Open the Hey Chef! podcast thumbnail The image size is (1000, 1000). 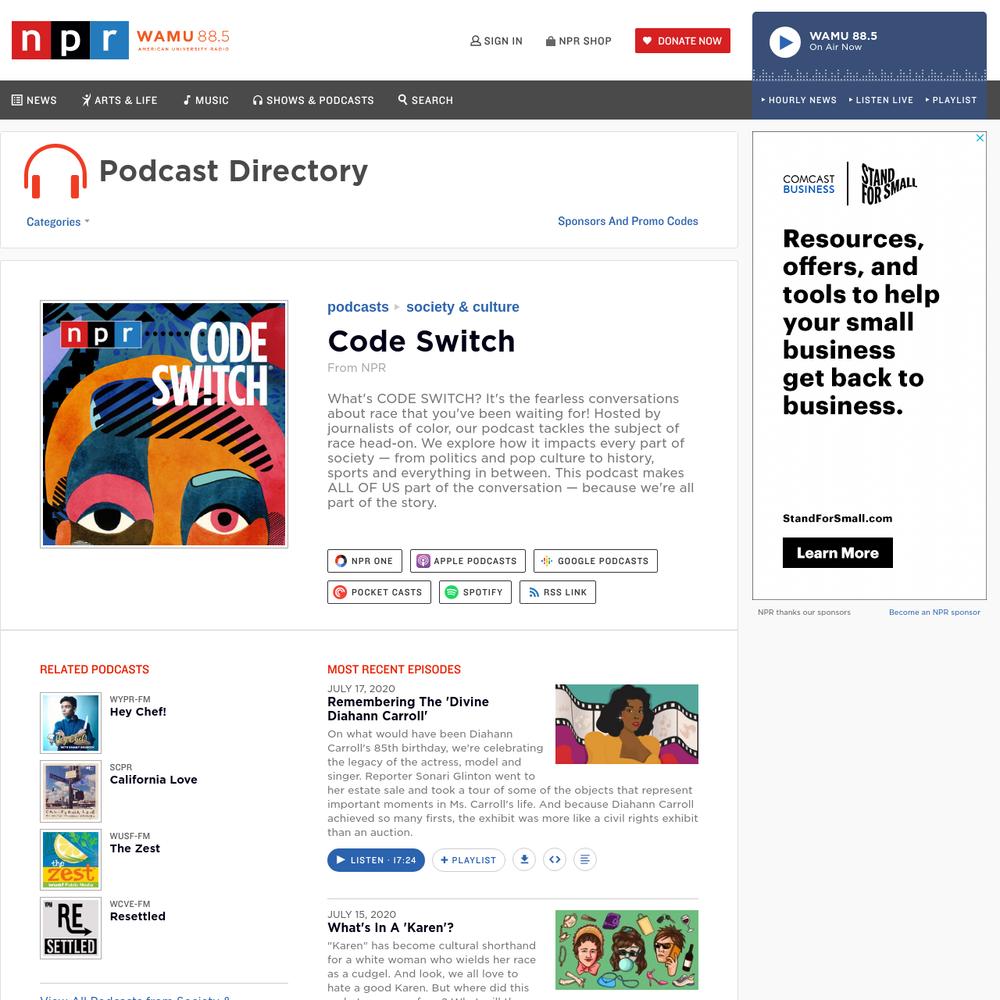click(x=71, y=723)
